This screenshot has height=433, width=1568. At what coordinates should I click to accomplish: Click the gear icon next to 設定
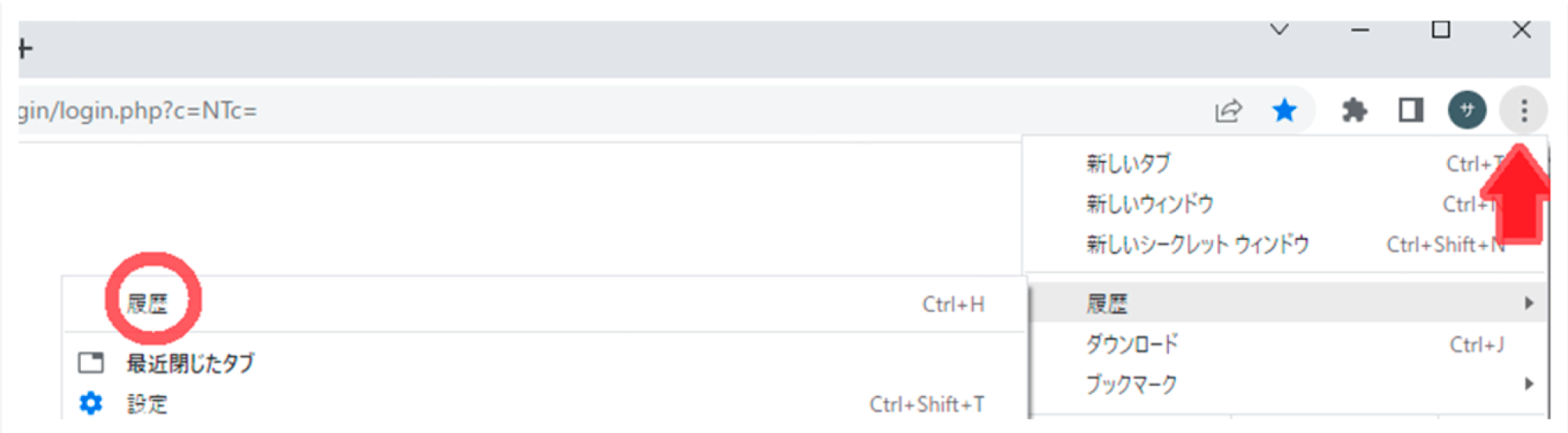pos(91,404)
